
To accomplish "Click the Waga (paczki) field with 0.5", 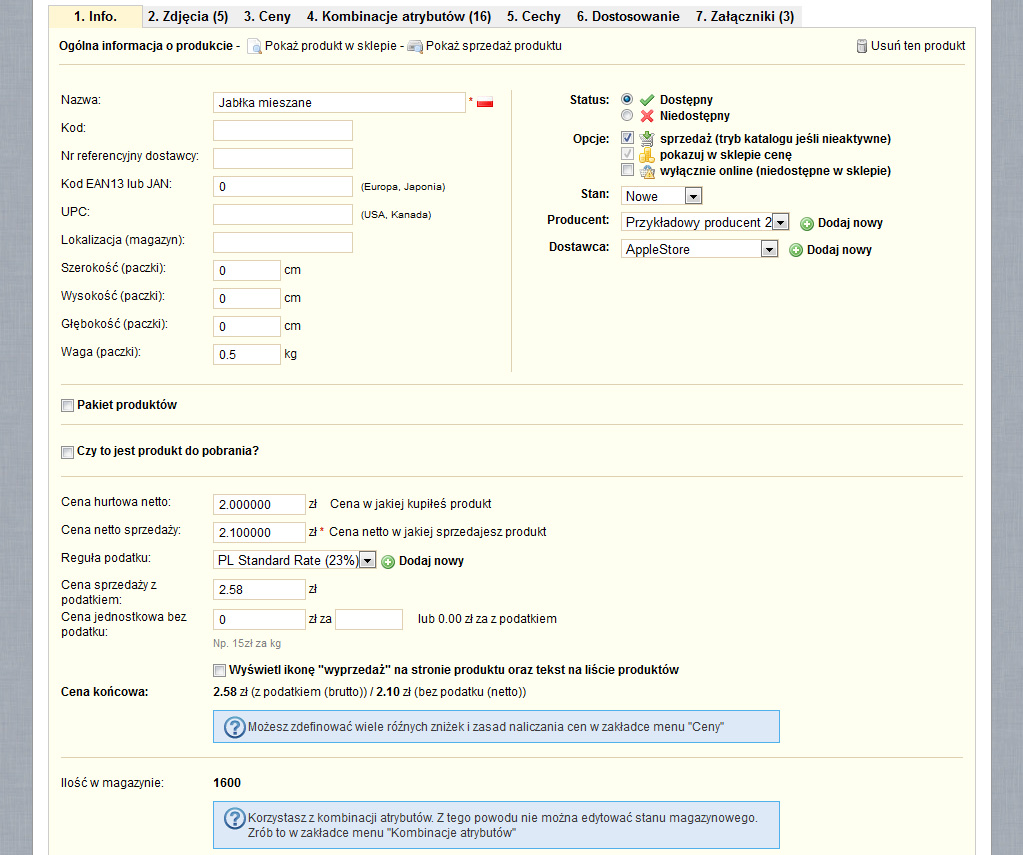I will (x=247, y=355).
